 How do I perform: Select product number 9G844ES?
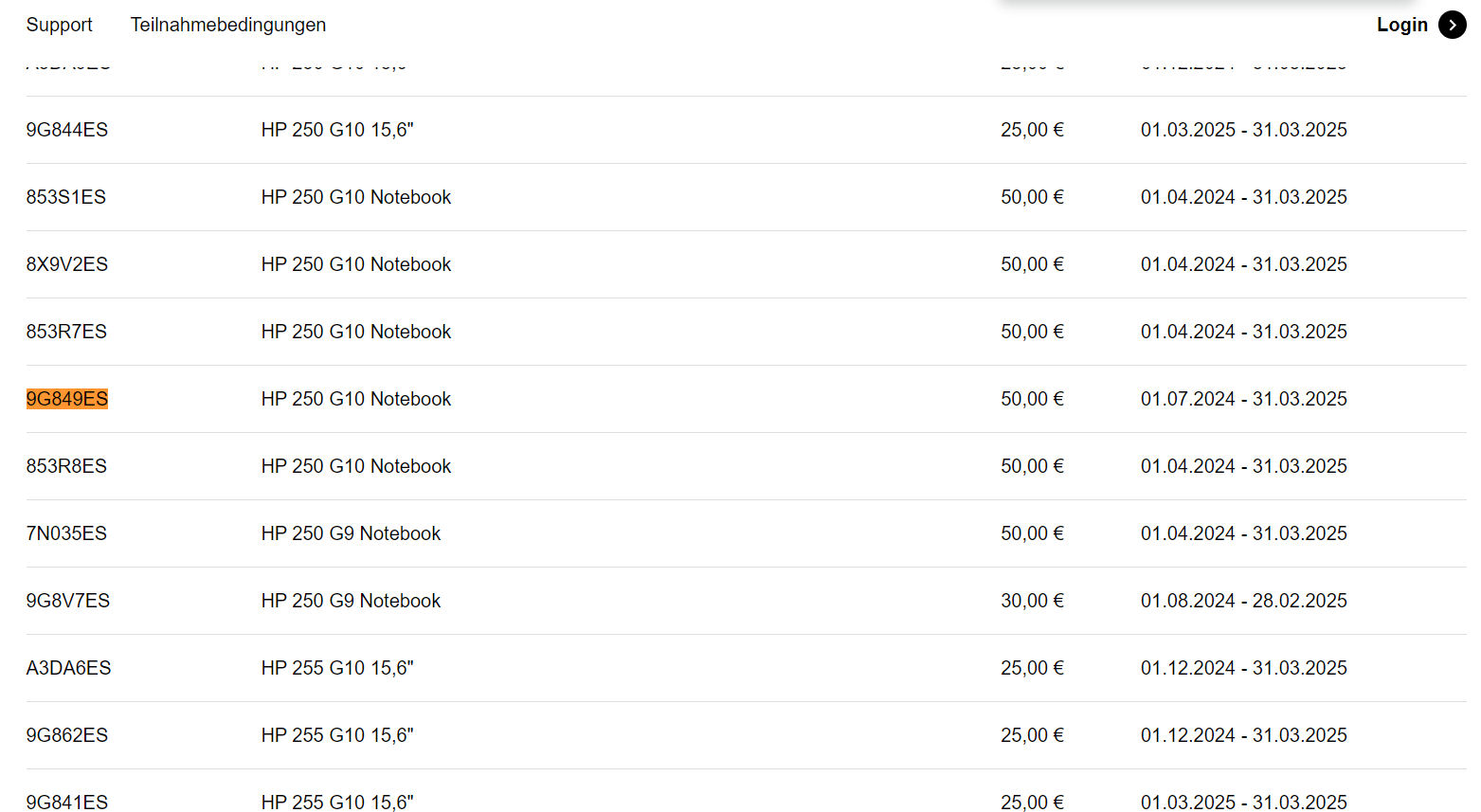pyautogui.click(x=67, y=130)
